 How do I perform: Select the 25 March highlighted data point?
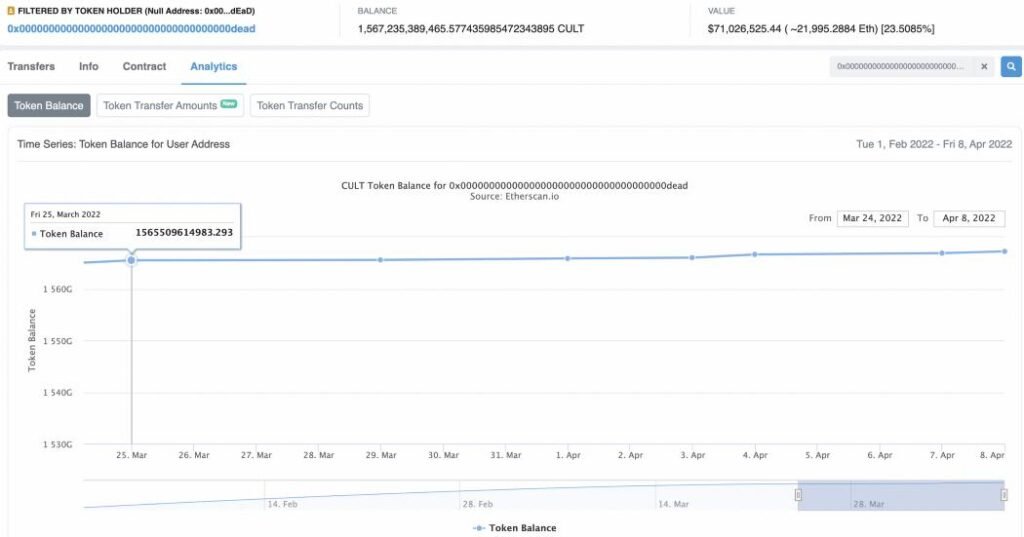point(131,260)
